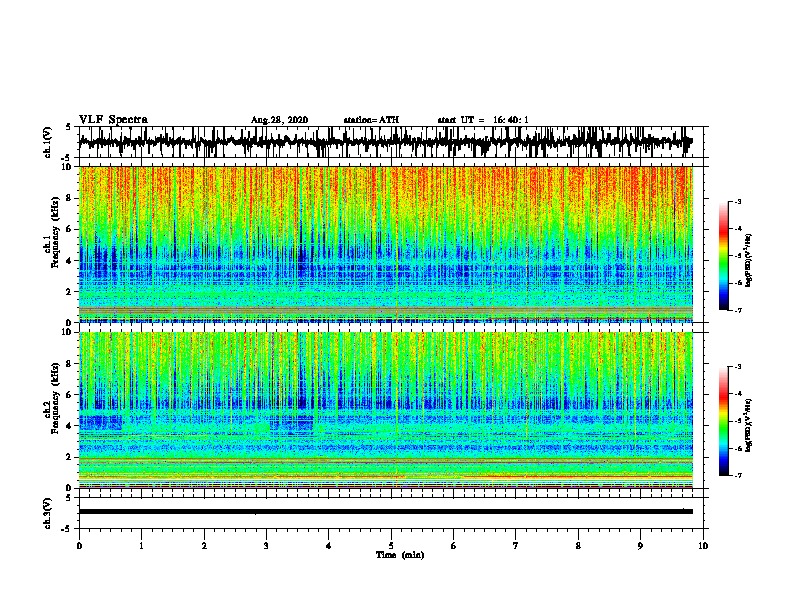Image resolution: width=792 pixels, height=612 pixels.
Task: Click the 'ch.1(V)' axis label at top
Action: coord(48,142)
